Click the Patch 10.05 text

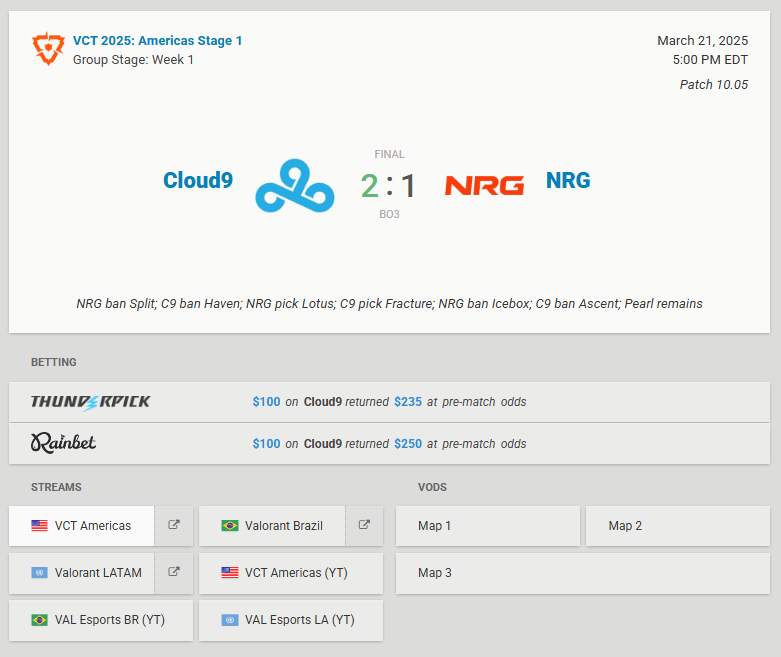[x=714, y=85]
